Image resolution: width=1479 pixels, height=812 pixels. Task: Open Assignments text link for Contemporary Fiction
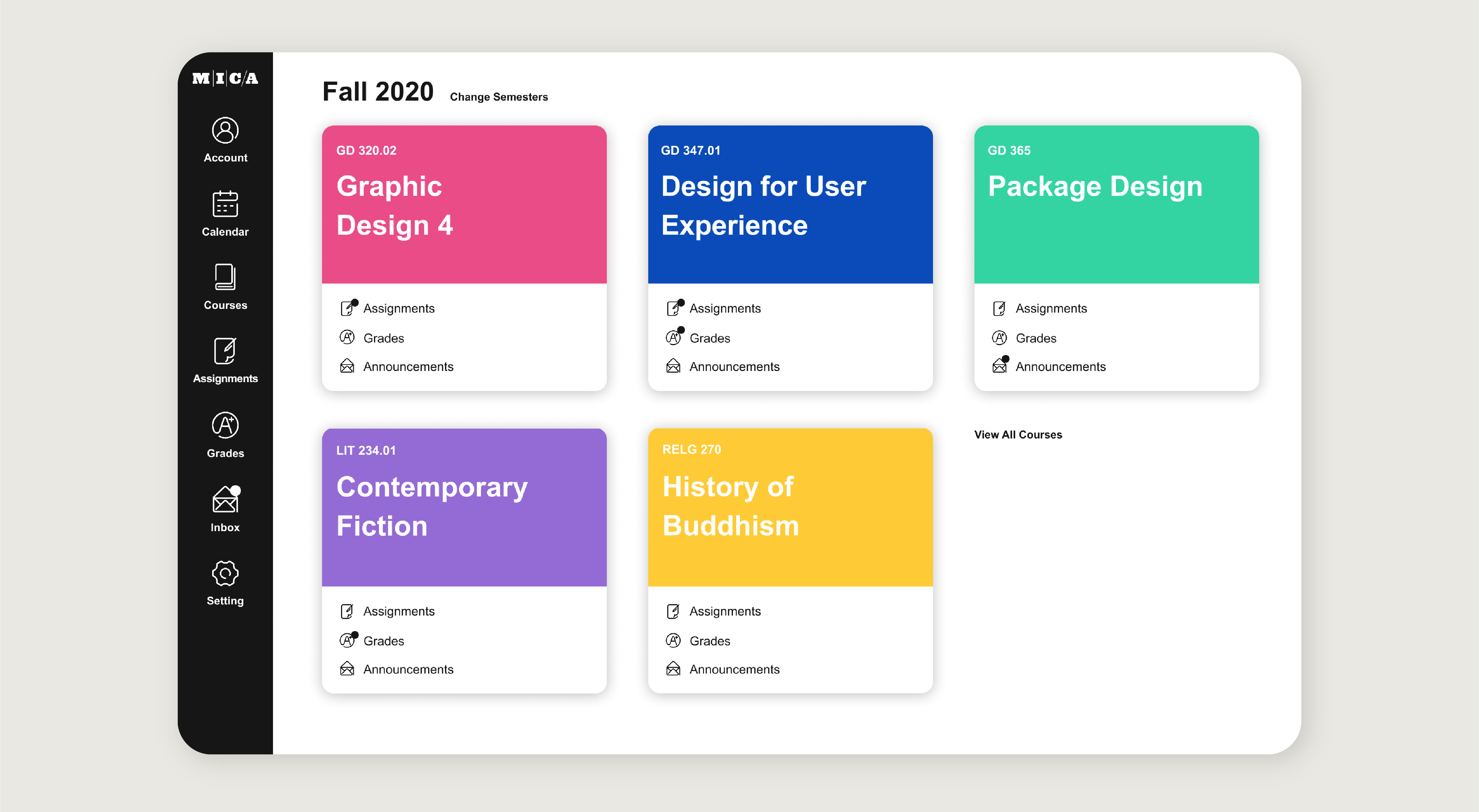[x=399, y=612]
